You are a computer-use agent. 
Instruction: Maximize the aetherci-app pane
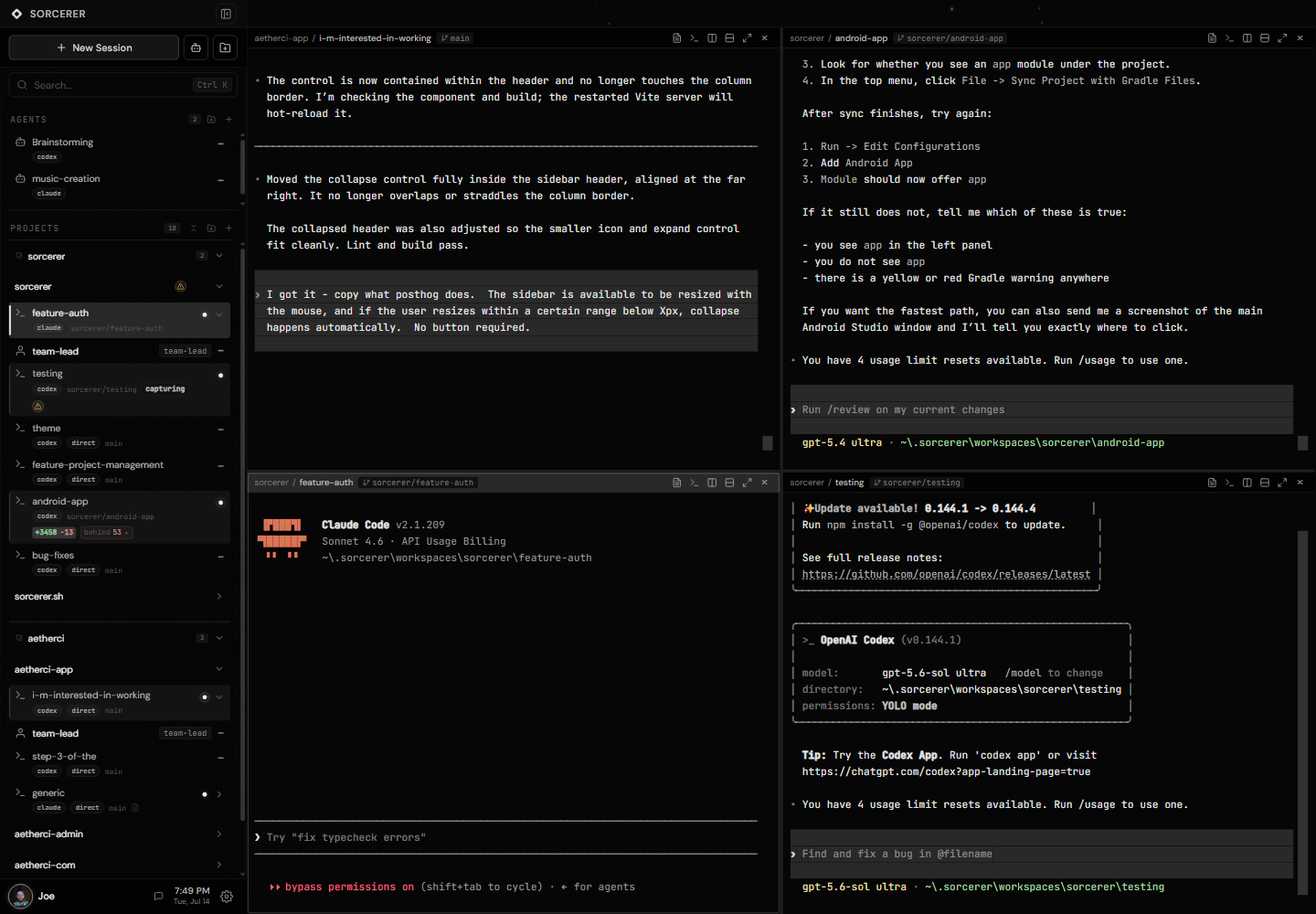tap(747, 38)
